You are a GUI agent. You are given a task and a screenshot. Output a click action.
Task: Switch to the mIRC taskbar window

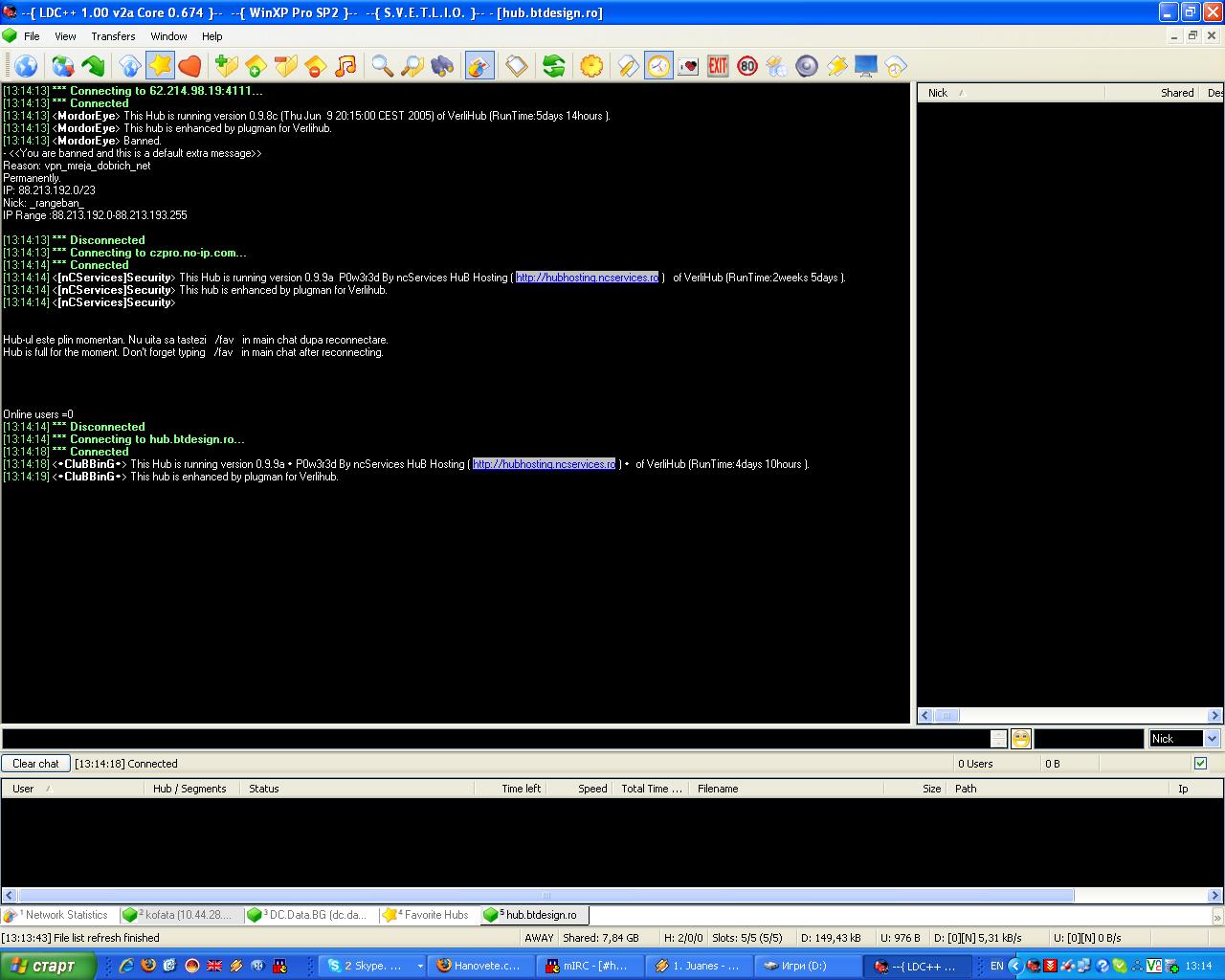pyautogui.click(x=589, y=966)
